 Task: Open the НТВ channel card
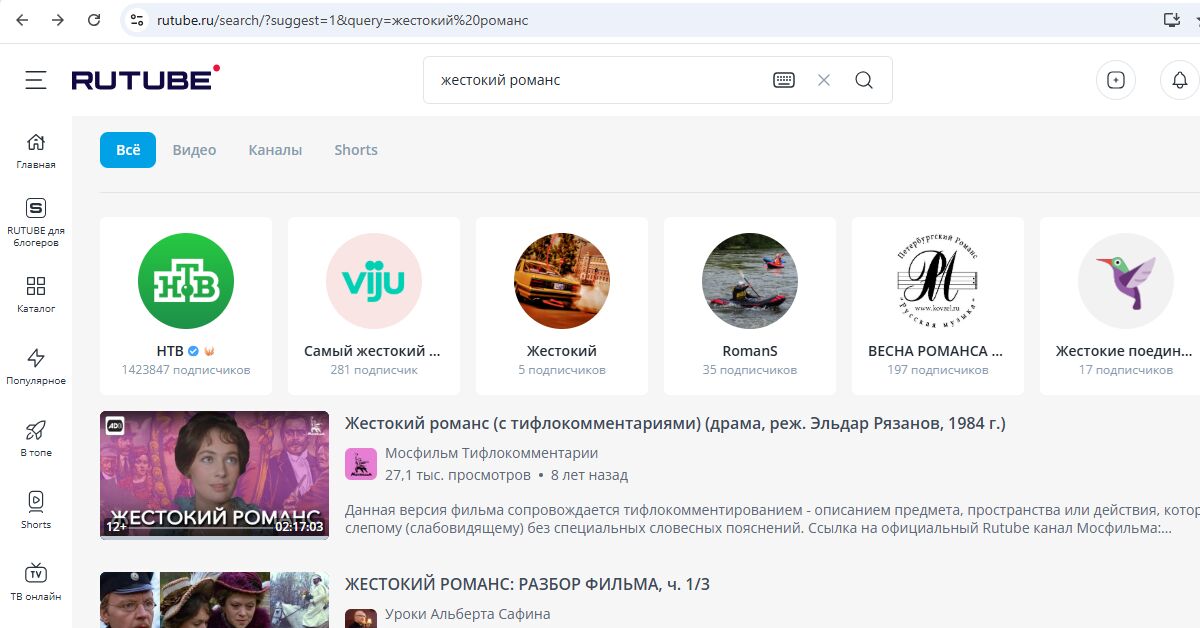(x=186, y=305)
